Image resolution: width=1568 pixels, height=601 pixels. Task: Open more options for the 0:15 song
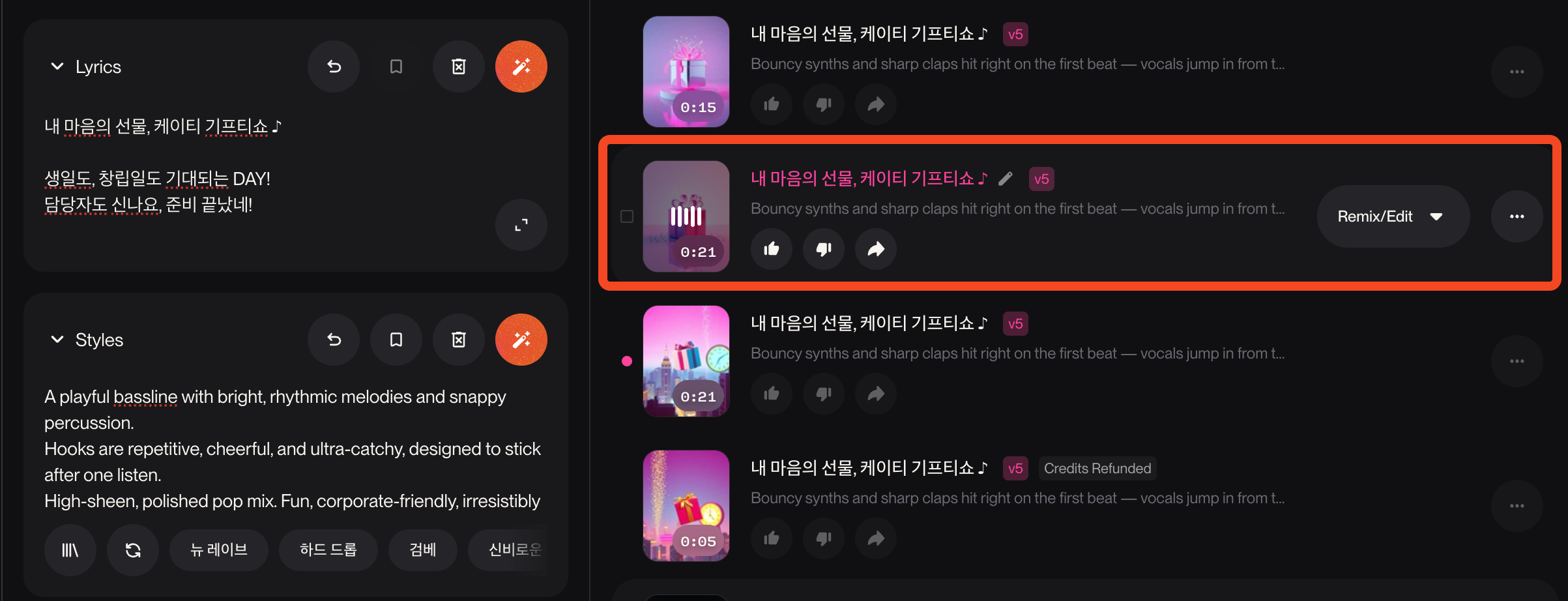point(1517,72)
